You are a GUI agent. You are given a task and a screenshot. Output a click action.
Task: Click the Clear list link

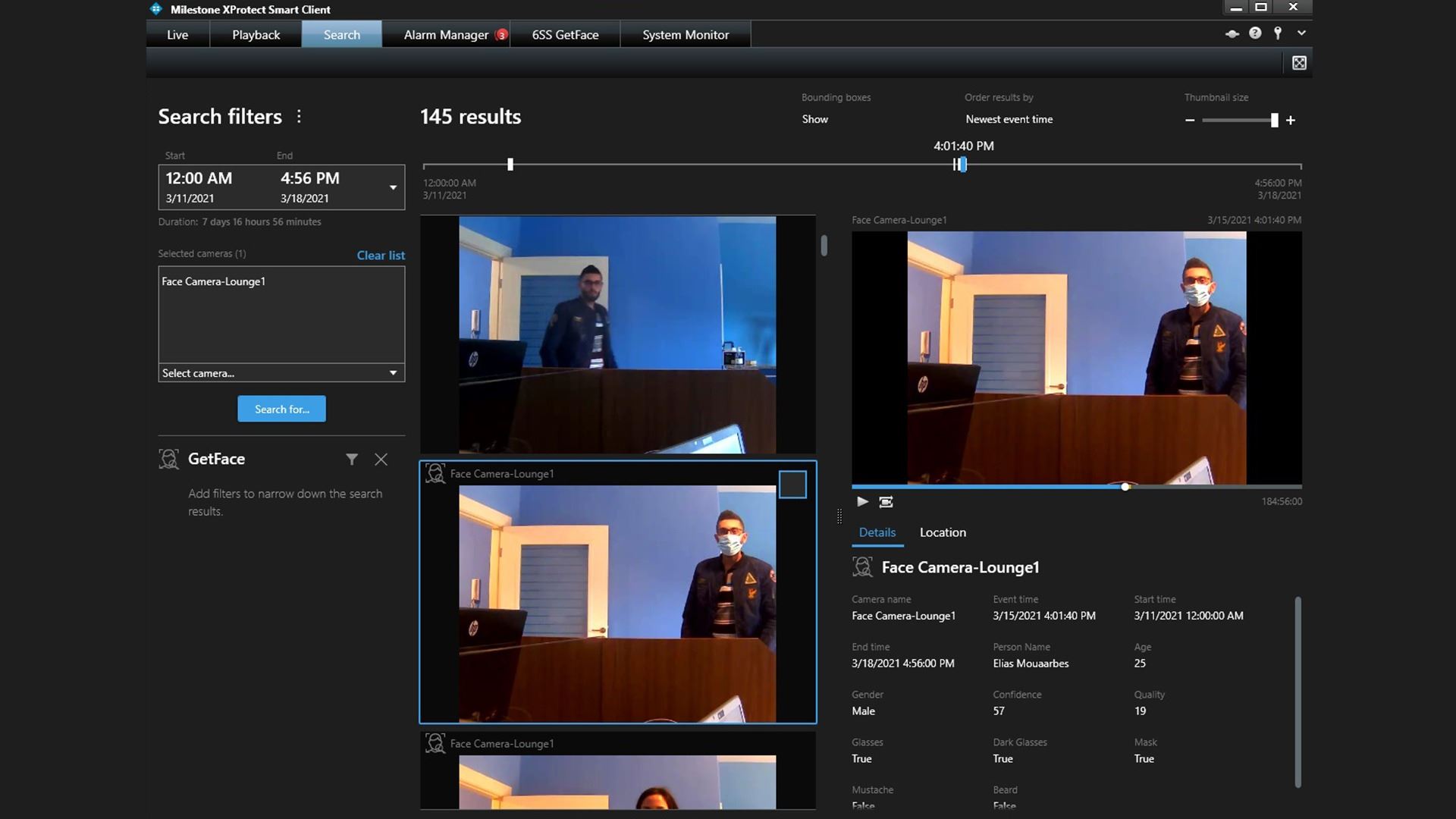click(x=381, y=255)
